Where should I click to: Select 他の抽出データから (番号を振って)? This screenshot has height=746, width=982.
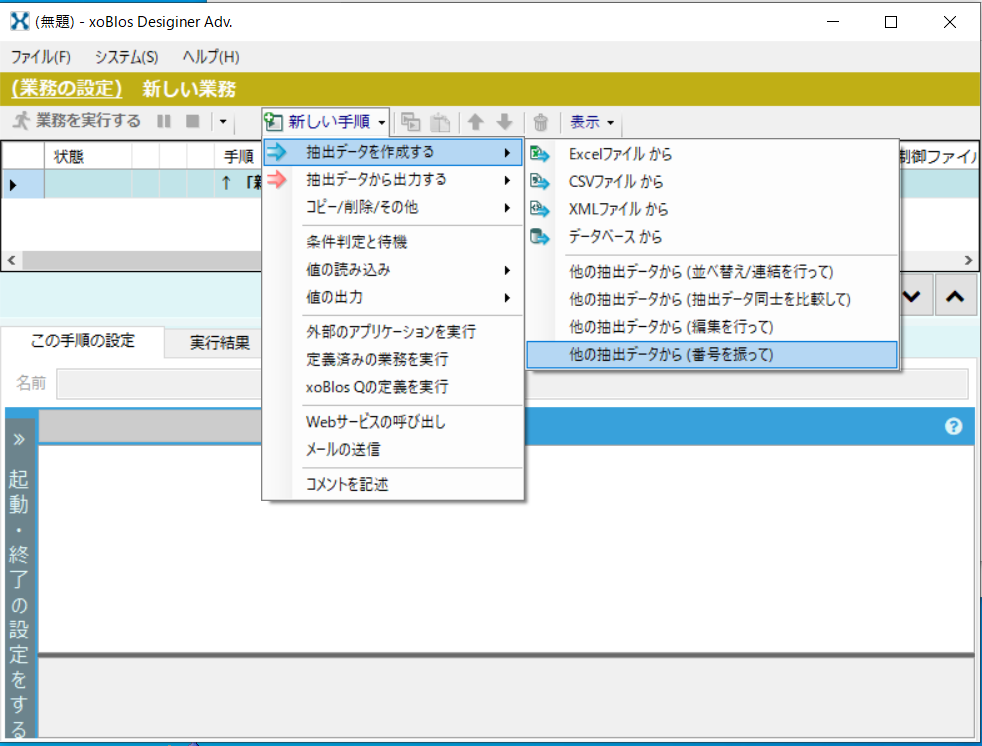(x=712, y=355)
